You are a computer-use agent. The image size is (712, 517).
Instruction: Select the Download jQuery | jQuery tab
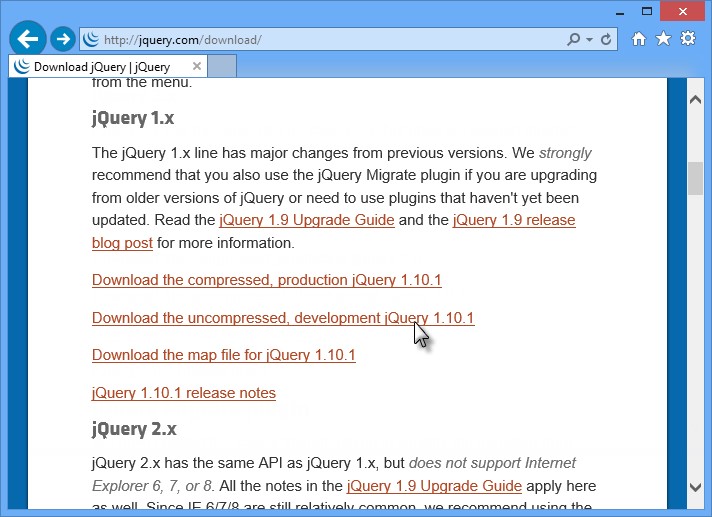tap(100, 67)
